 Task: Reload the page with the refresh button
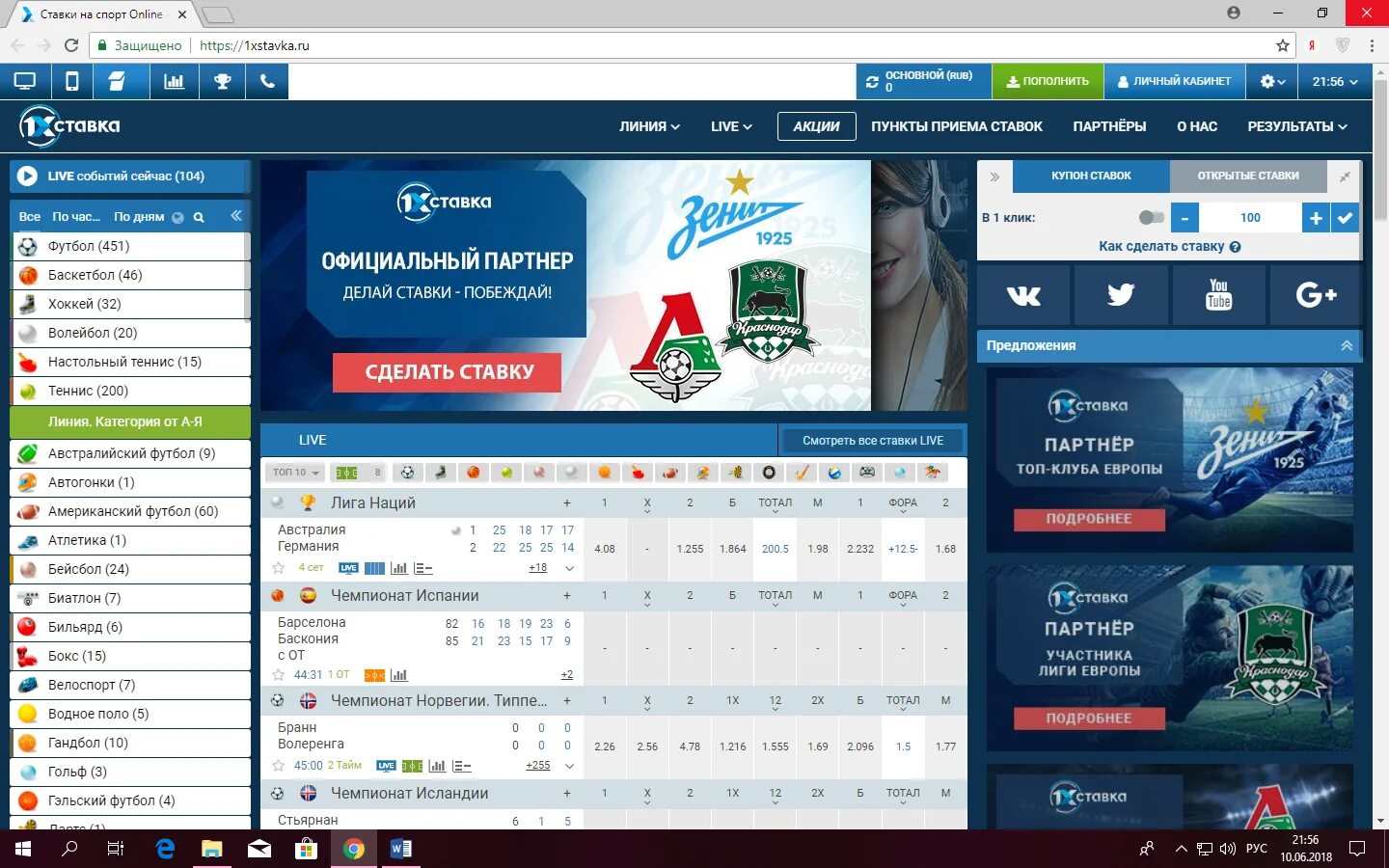coord(71,45)
